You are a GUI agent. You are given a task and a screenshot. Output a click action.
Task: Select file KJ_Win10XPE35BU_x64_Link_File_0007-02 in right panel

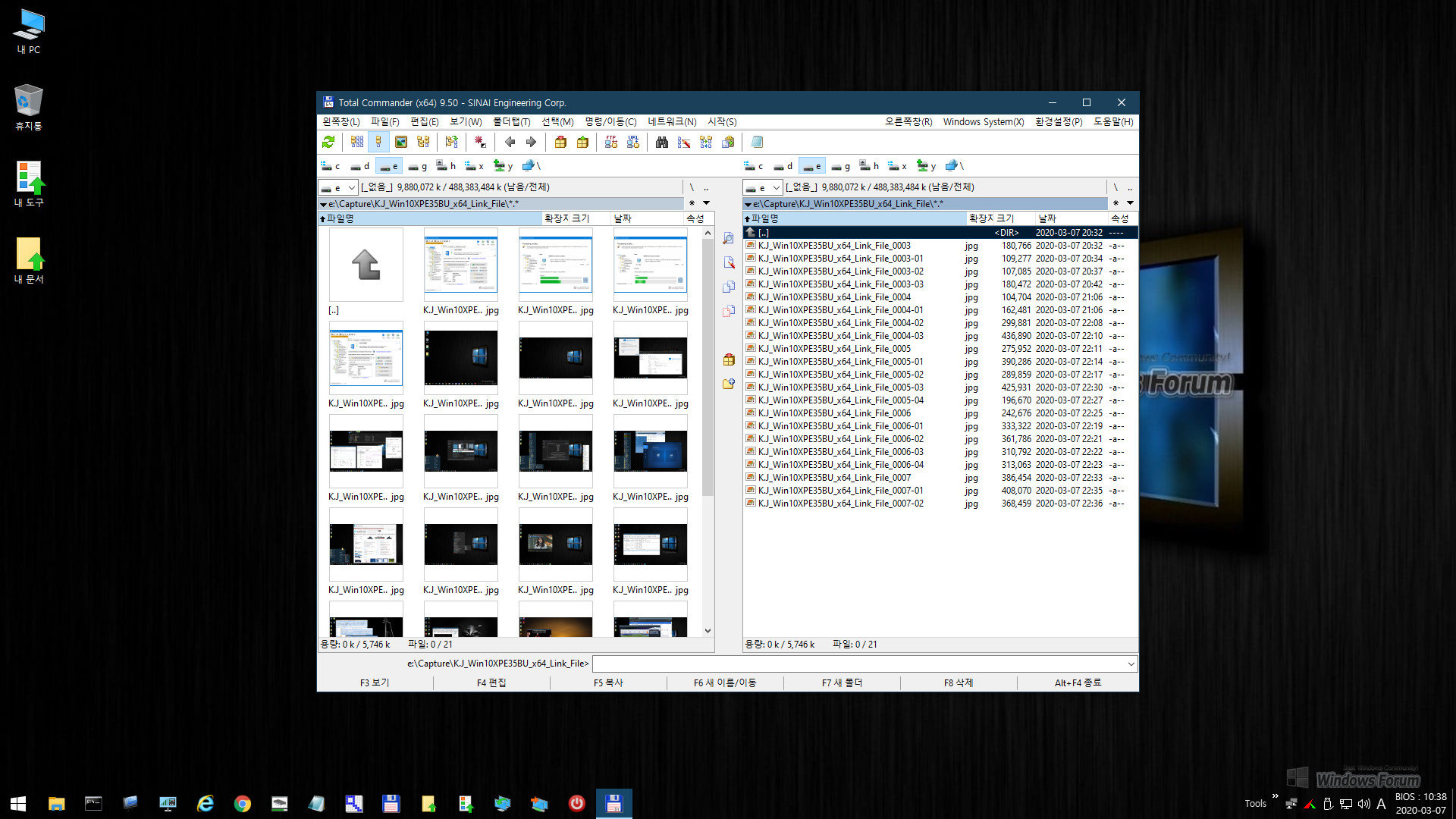(x=940, y=504)
